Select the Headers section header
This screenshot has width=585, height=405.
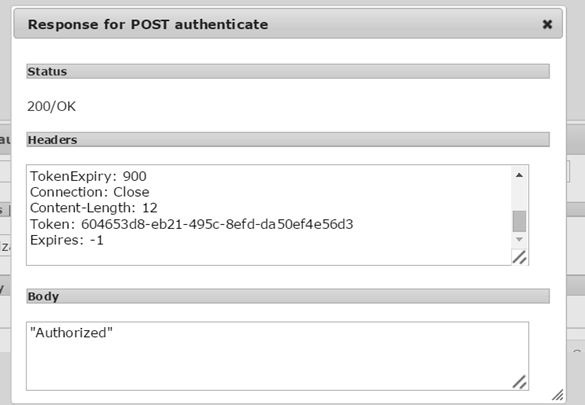point(288,139)
